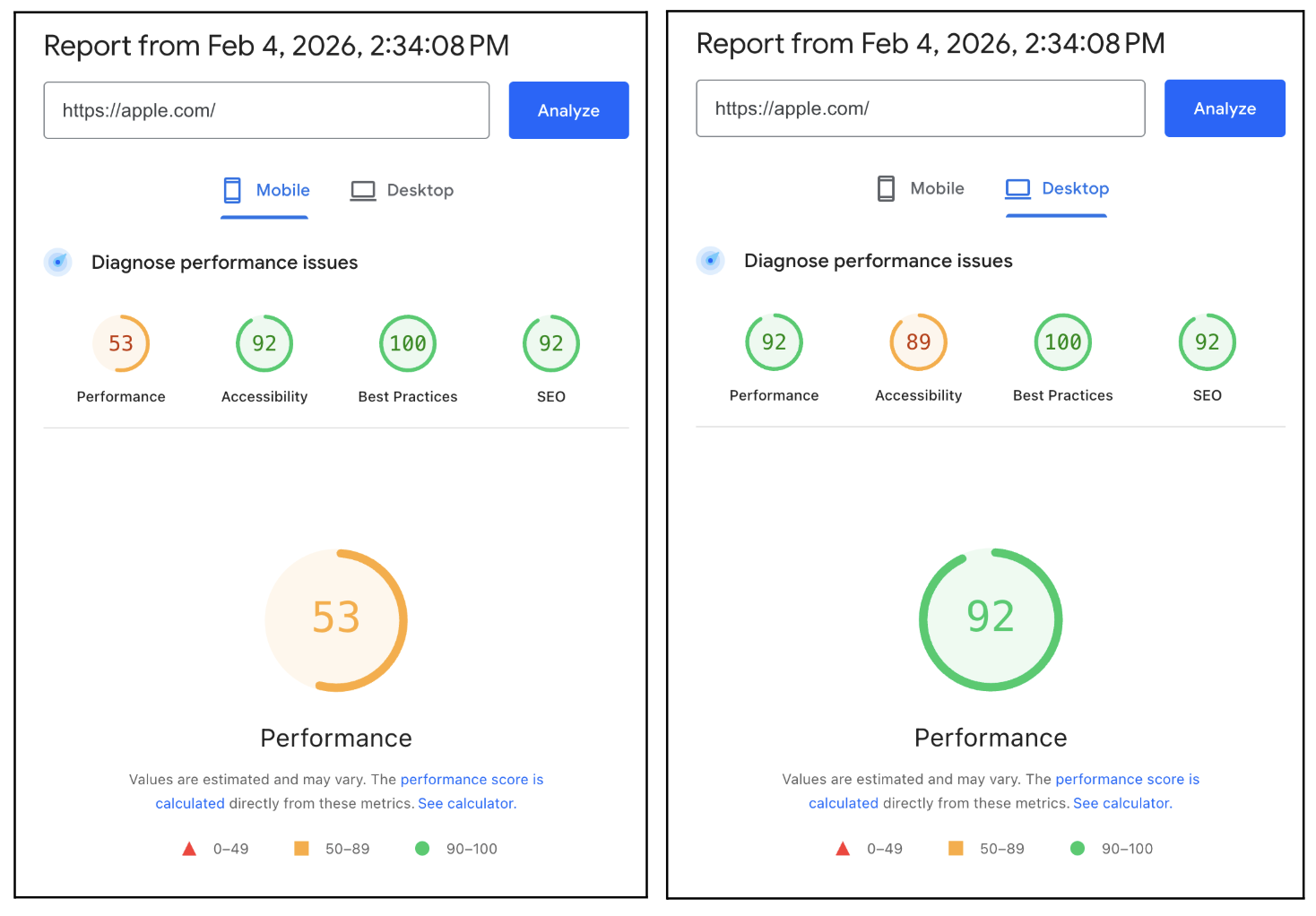The image size is (1316, 916).
Task: Switch to the Desktop tab in the right report
Action: pyautogui.click(x=1056, y=188)
